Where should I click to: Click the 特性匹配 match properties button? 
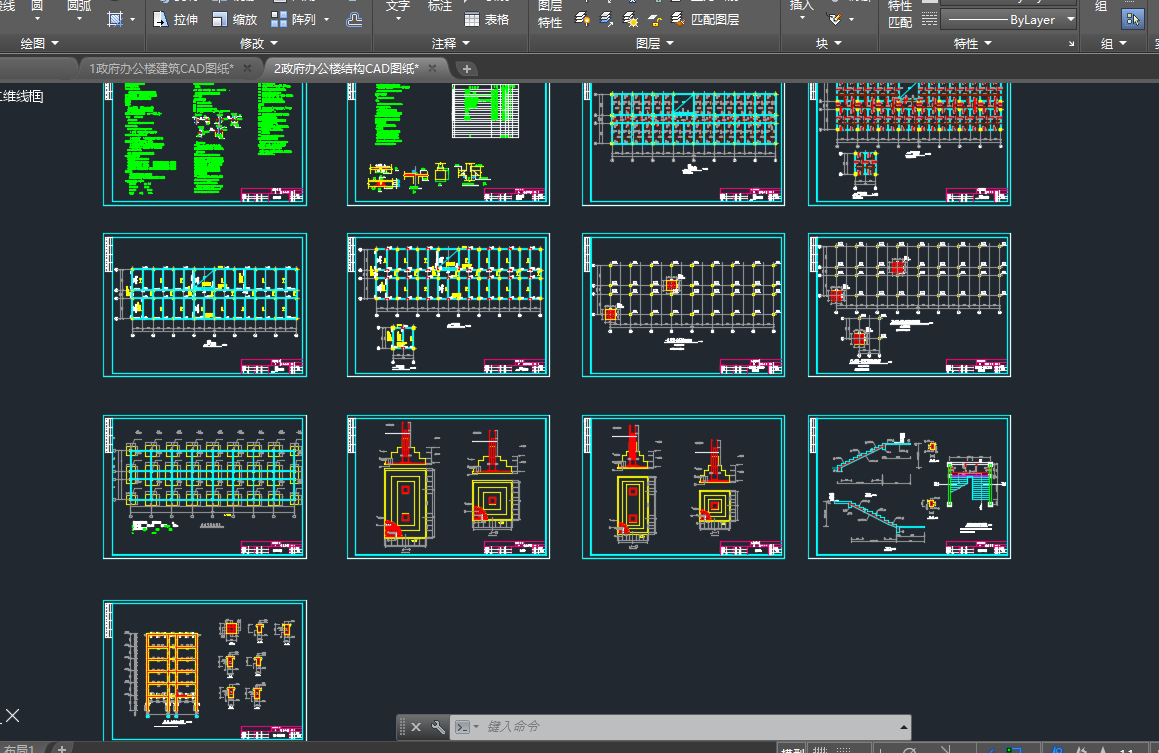point(900,14)
